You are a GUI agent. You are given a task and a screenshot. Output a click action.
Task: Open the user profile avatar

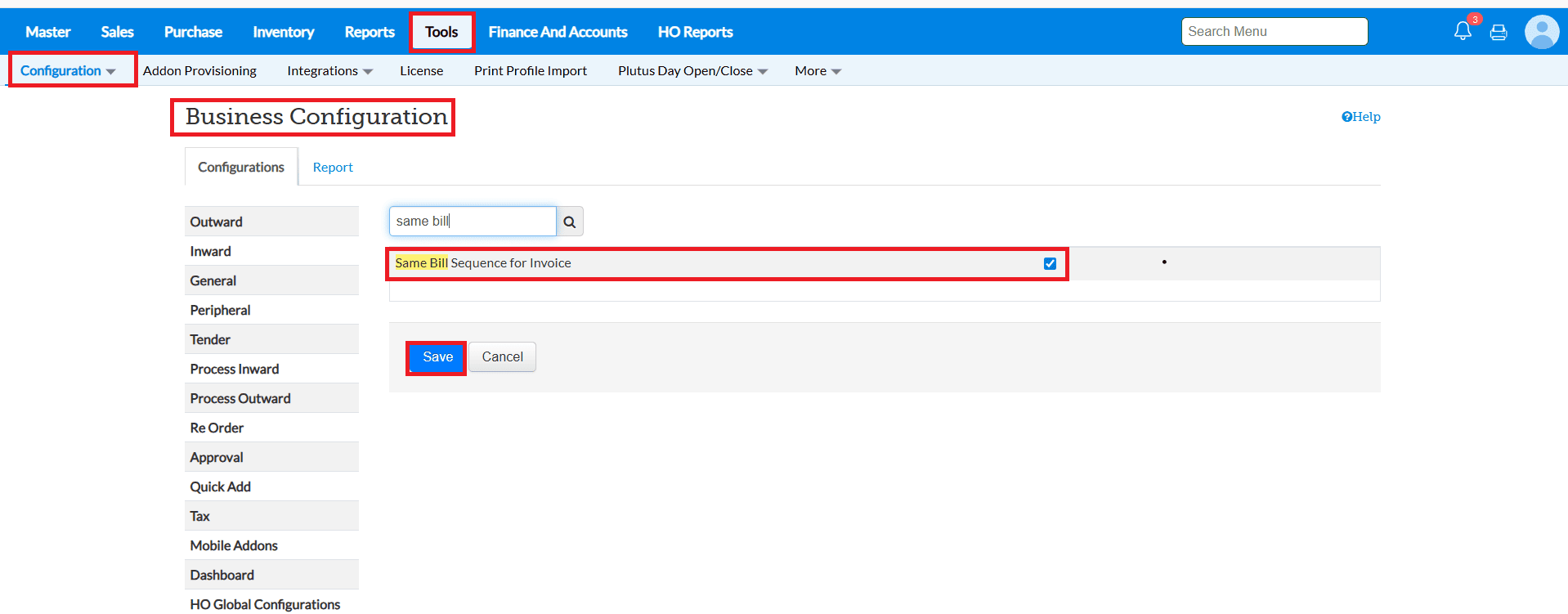(x=1541, y=33)
